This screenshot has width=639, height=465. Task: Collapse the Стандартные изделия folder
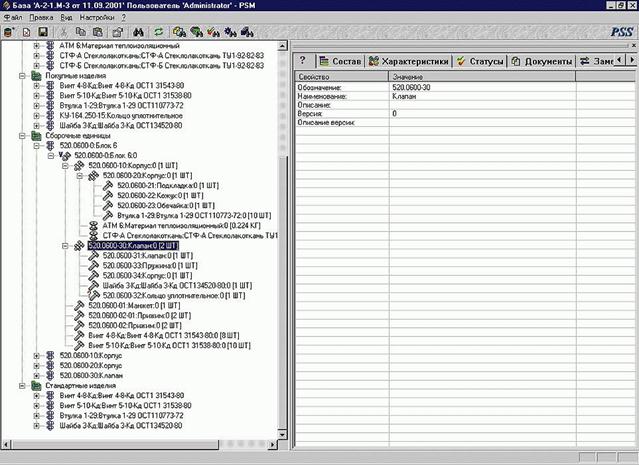22,386
